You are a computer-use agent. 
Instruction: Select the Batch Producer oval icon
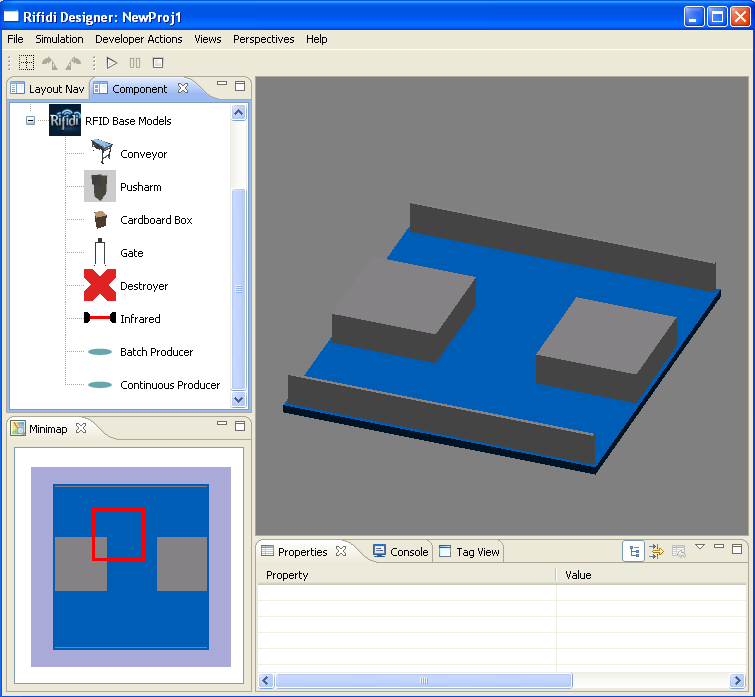100,352
